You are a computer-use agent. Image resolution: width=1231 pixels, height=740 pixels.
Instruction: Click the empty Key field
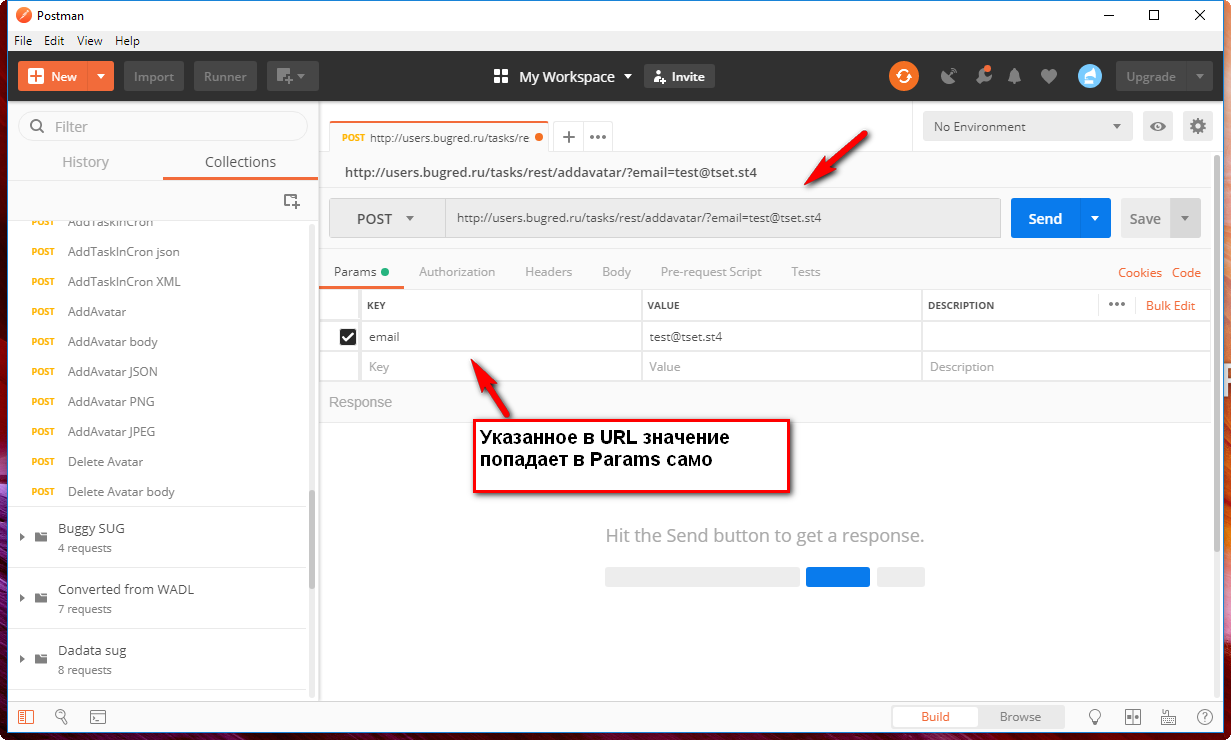[501, 367]
